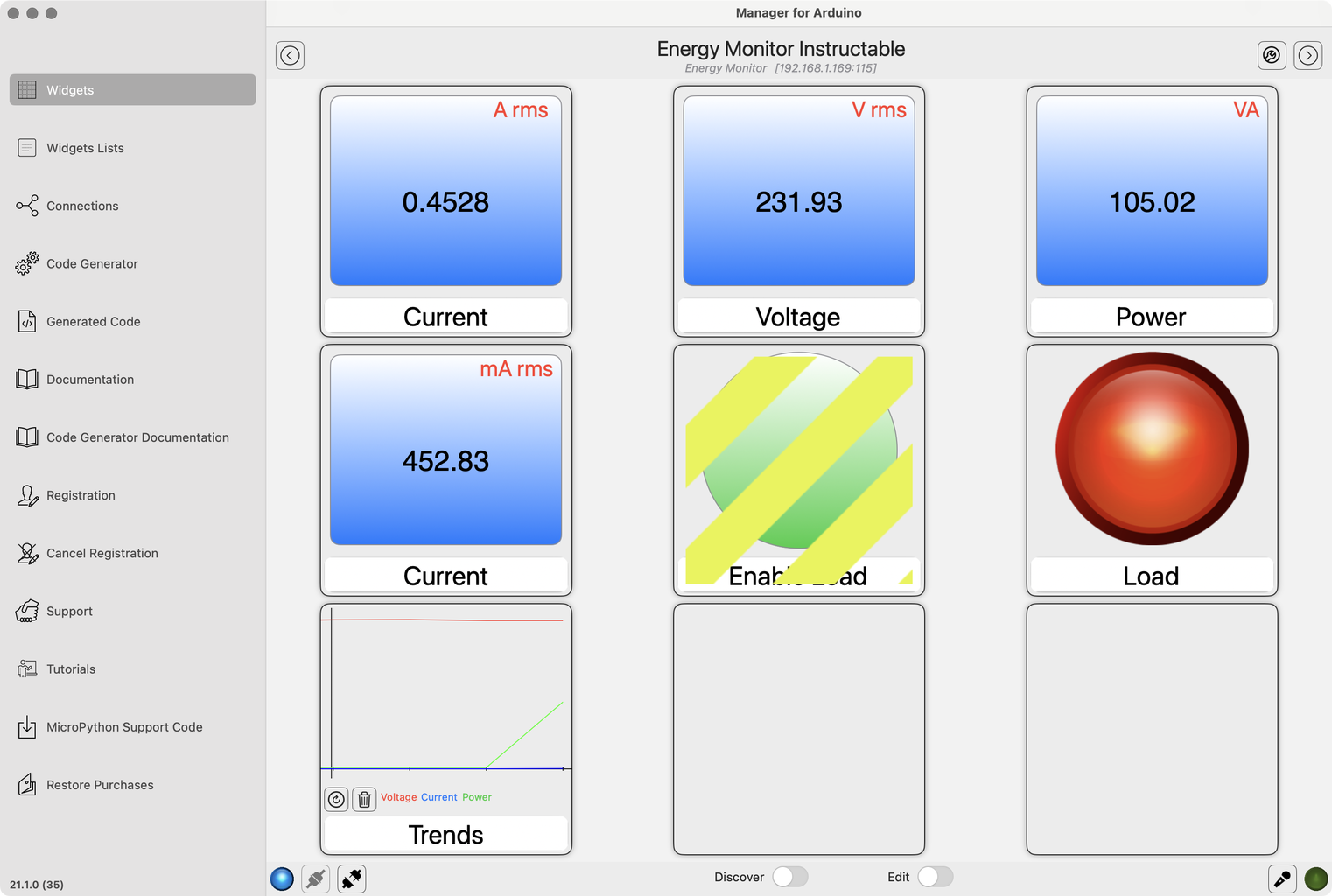Click the blue LED indicator

[282, 878]
